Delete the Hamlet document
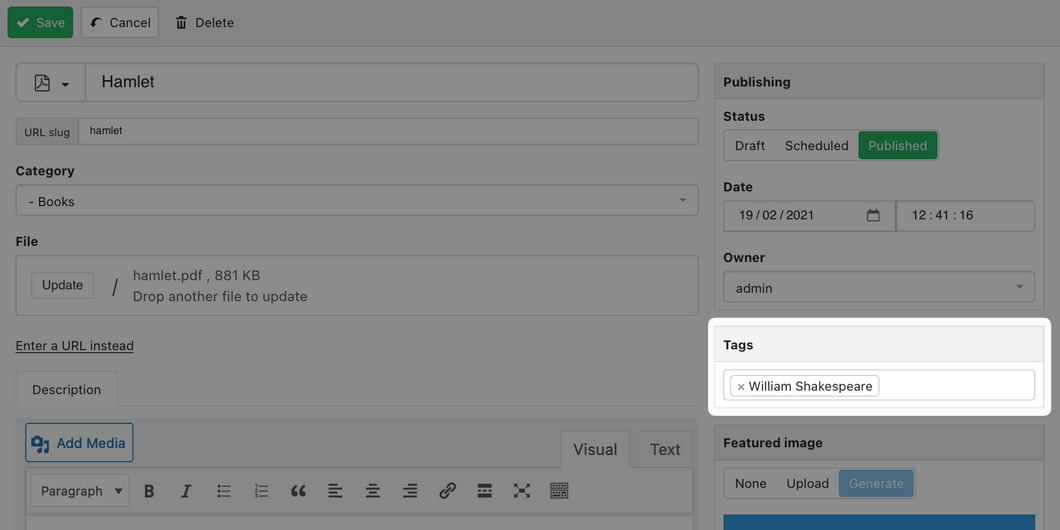The height and width of the screenshot is (530, 1060). tap(204, 22)
